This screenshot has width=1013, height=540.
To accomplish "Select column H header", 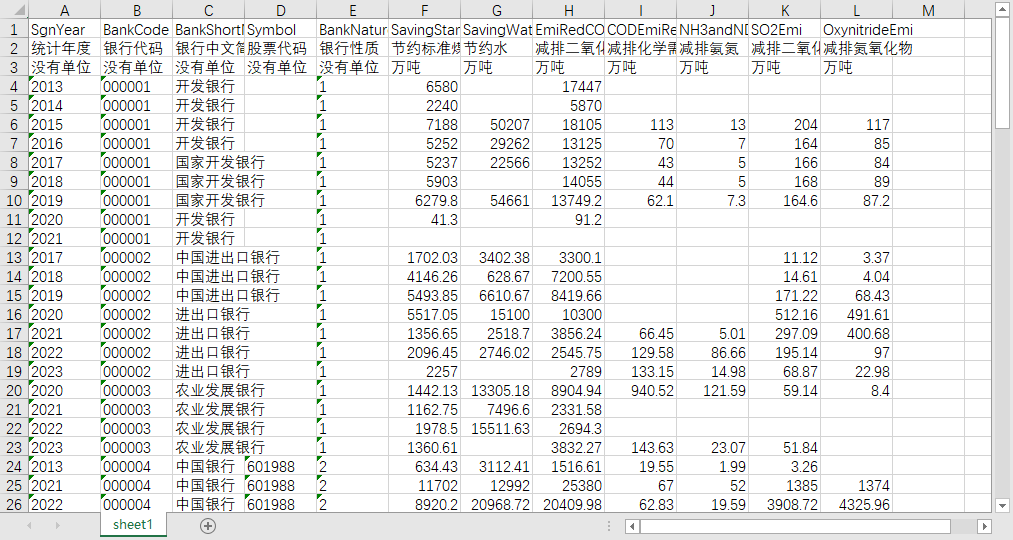I will [x=569, y=10].
